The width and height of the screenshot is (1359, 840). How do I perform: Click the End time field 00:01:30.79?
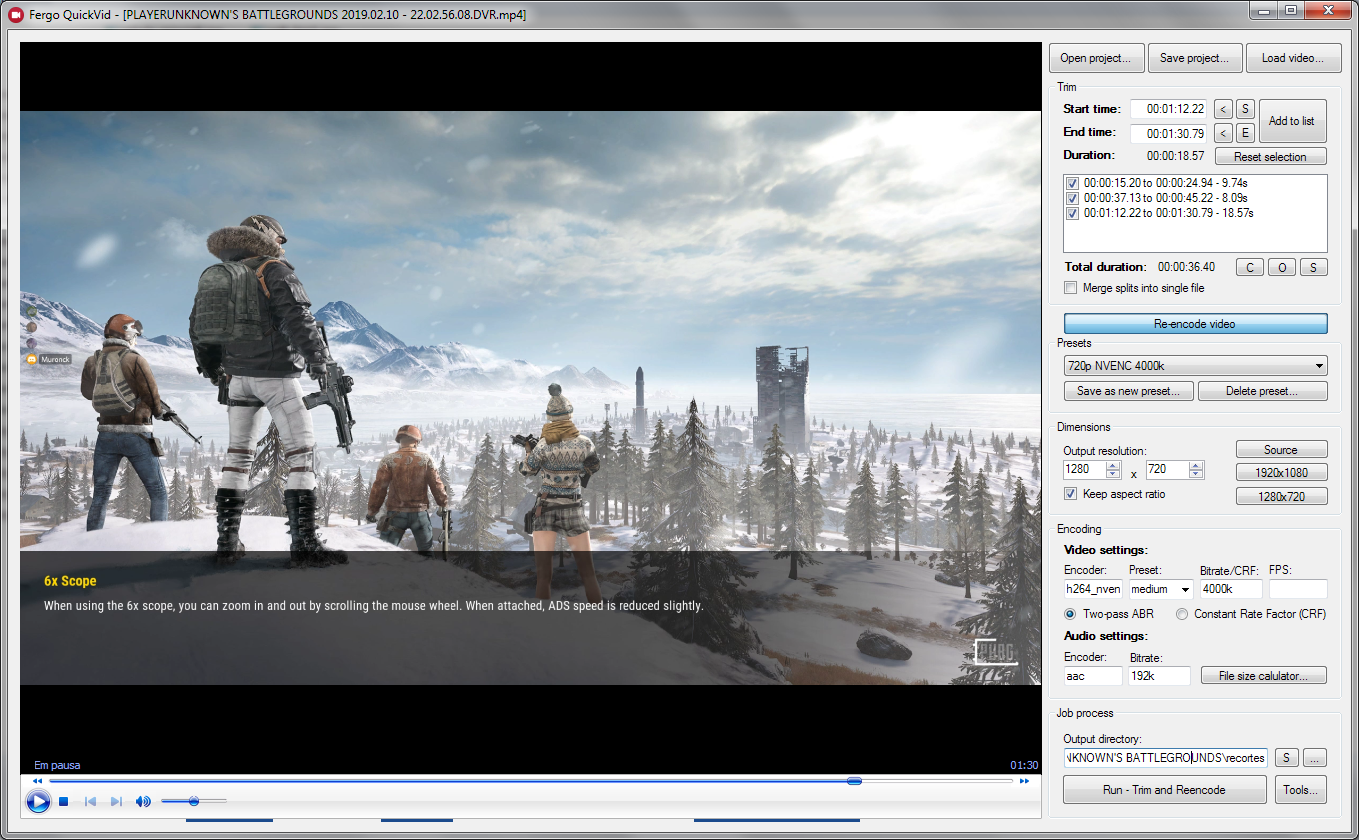click(x=1170, y=133)
